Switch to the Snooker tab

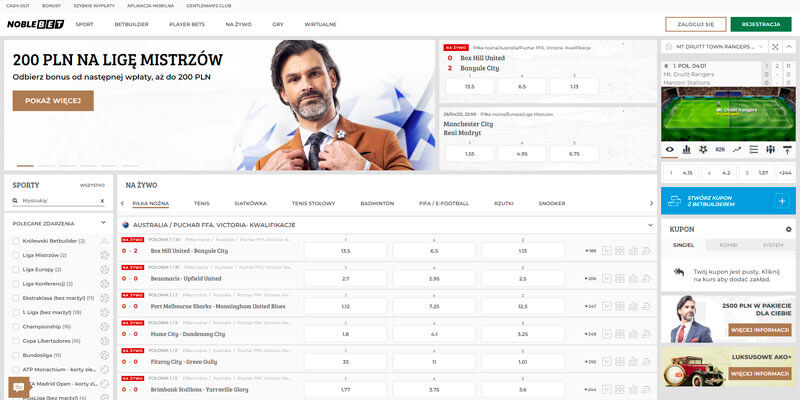(552, 203)
